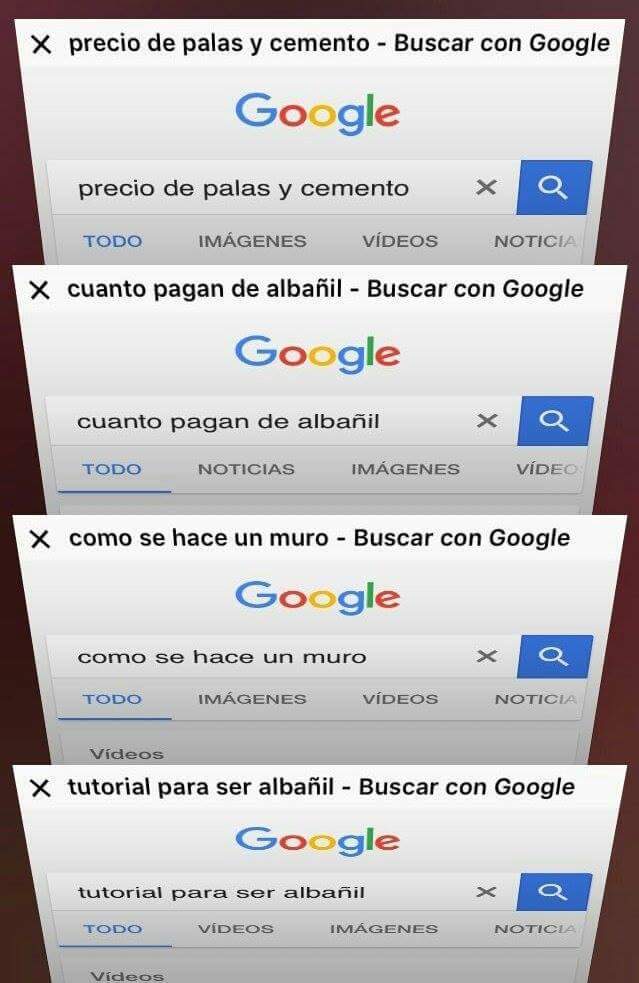Open IMÁGENES results for 'precio de palas y cemento'
639x983 pixels.
point(252,241)
